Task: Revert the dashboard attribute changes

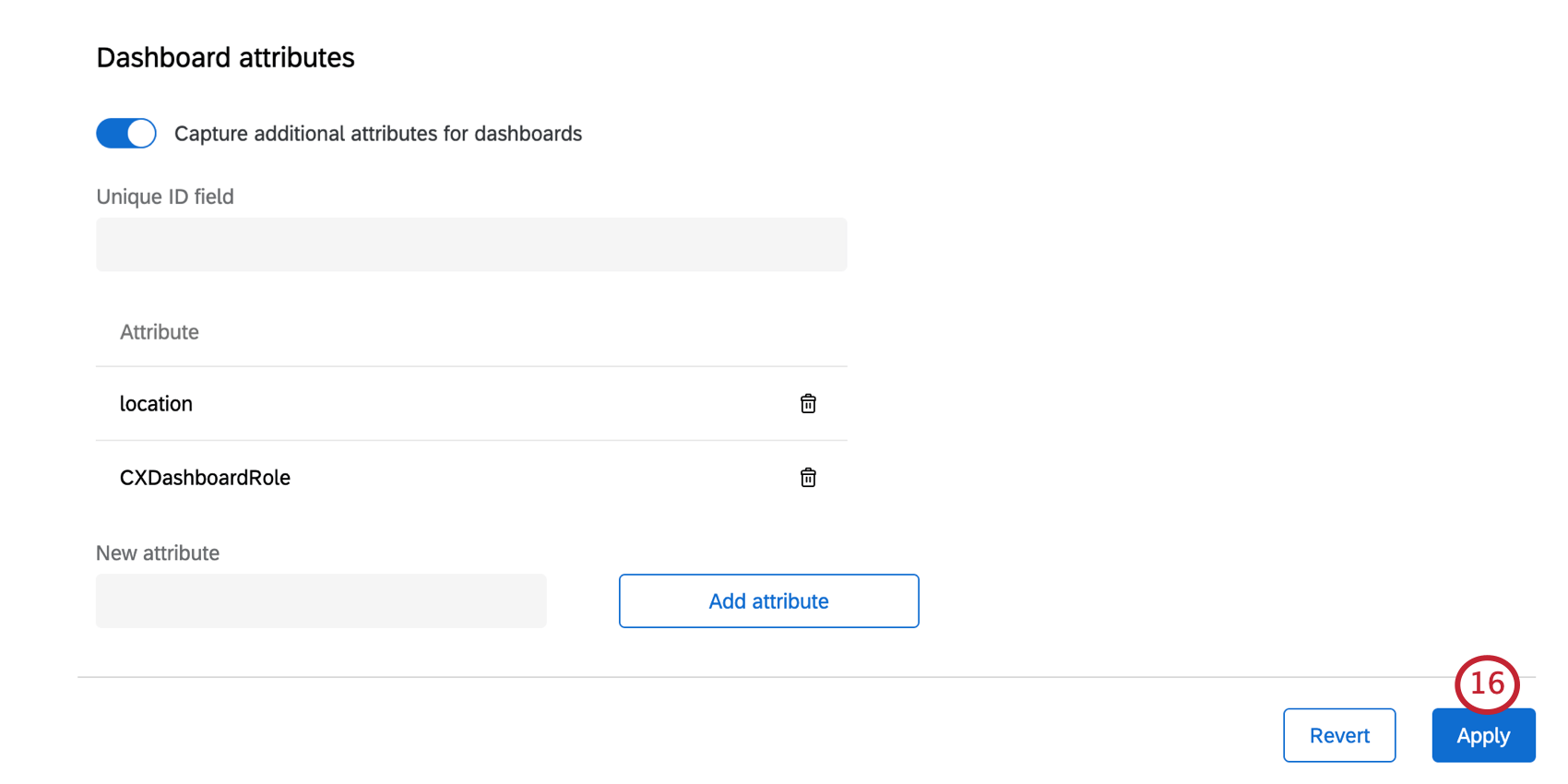Action: pos(1339,735)
